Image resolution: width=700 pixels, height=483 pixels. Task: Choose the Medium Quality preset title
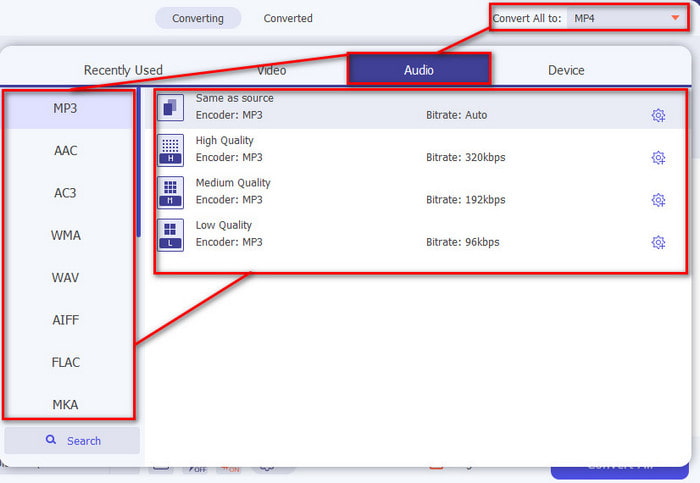233,183
